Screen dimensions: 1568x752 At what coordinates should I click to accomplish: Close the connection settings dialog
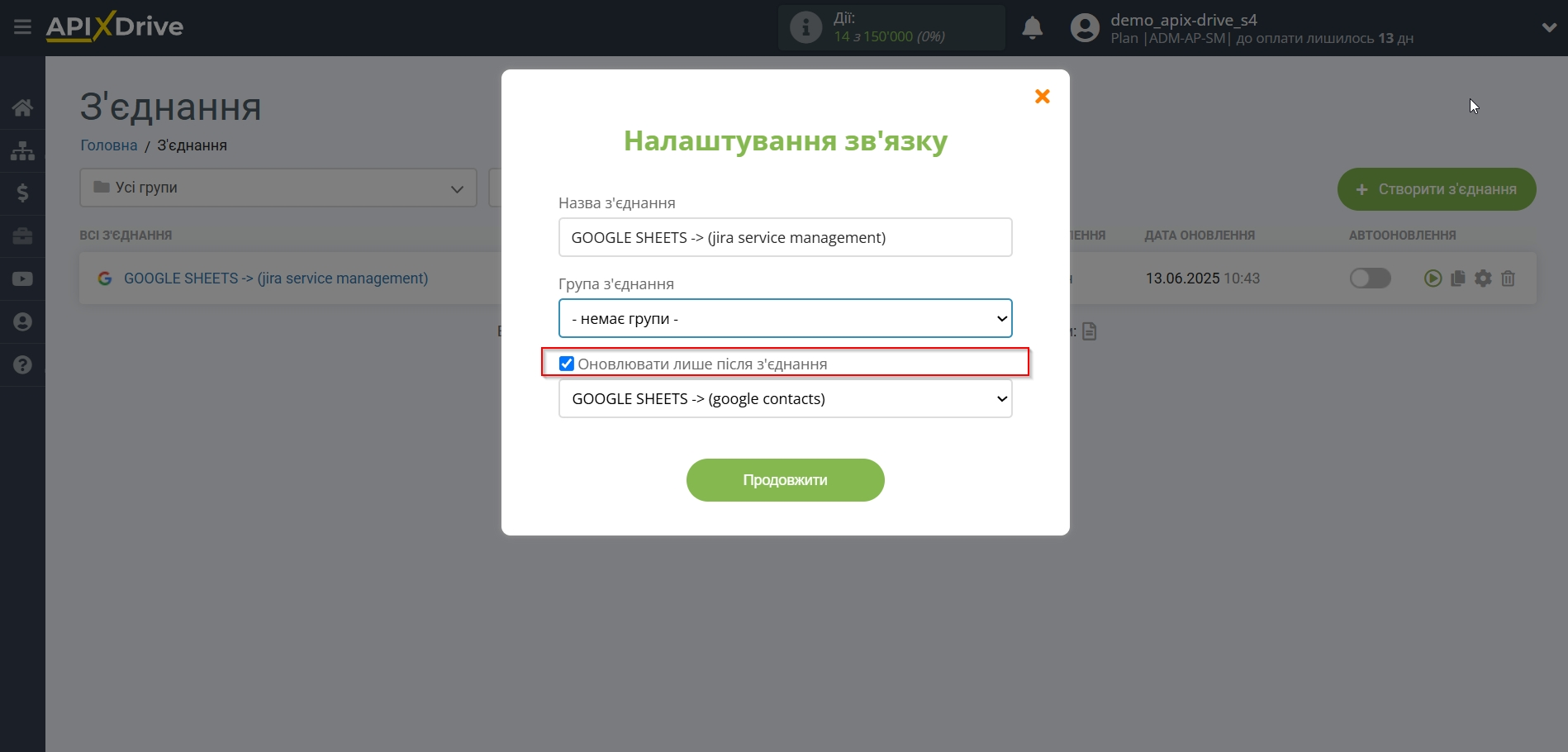[x=1043, y=97]
